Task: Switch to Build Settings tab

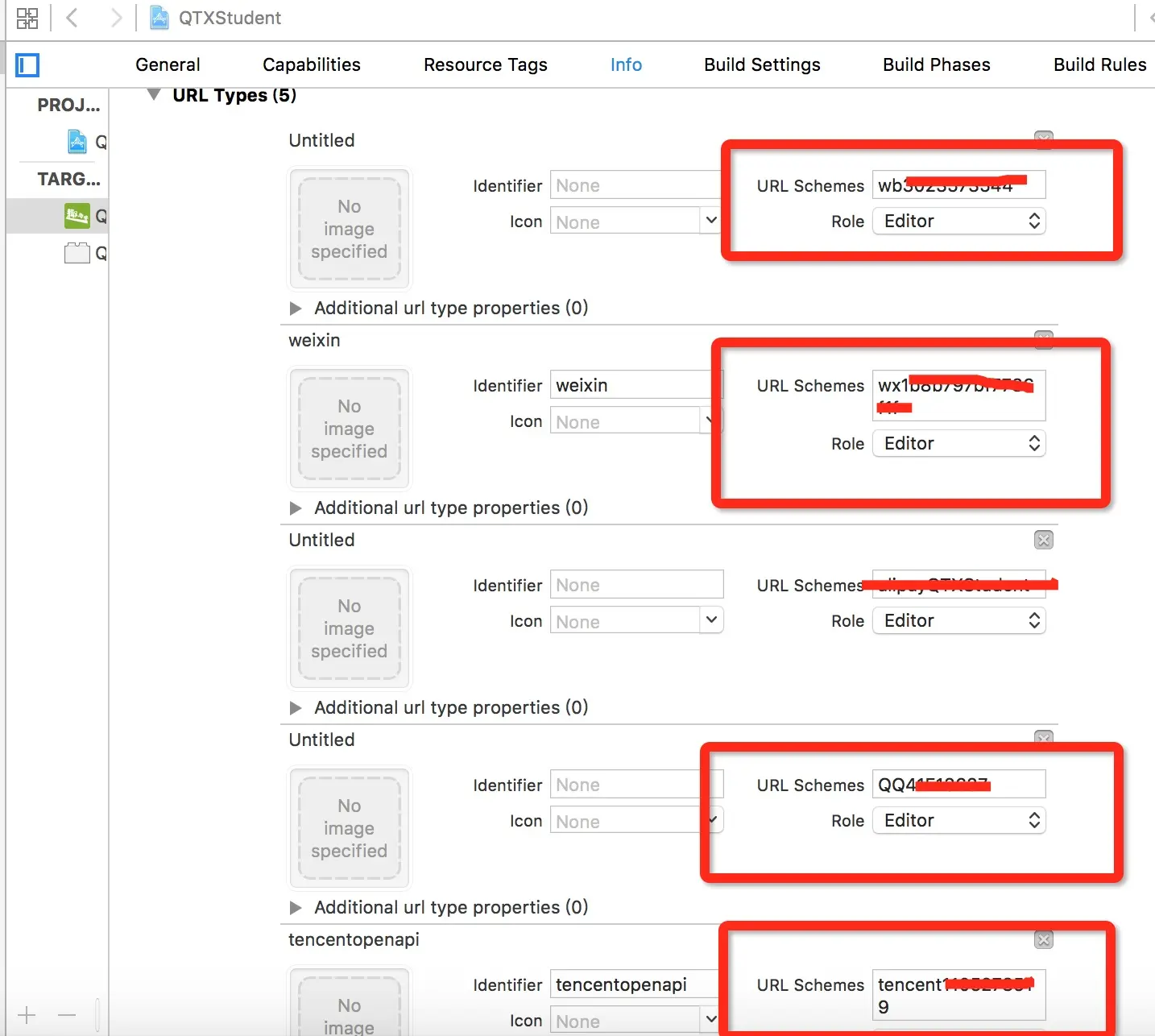Action: 762,64
